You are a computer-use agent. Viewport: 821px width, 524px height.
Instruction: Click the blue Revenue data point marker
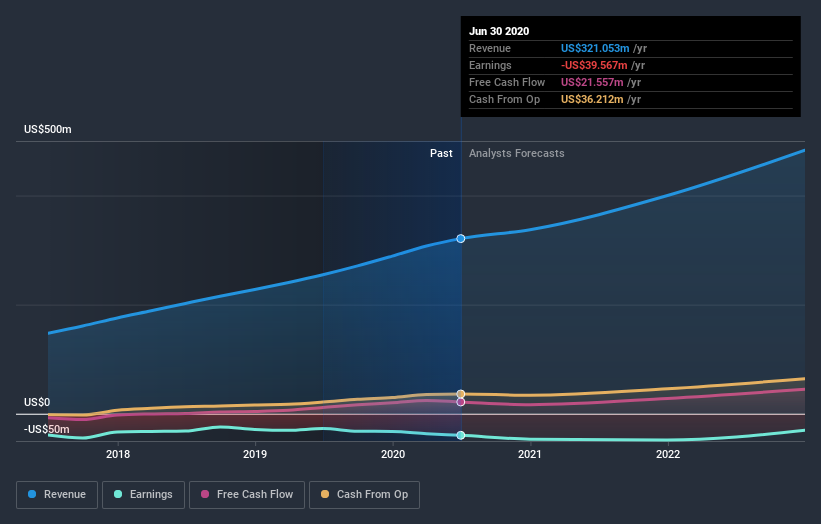tap(461, 239)
